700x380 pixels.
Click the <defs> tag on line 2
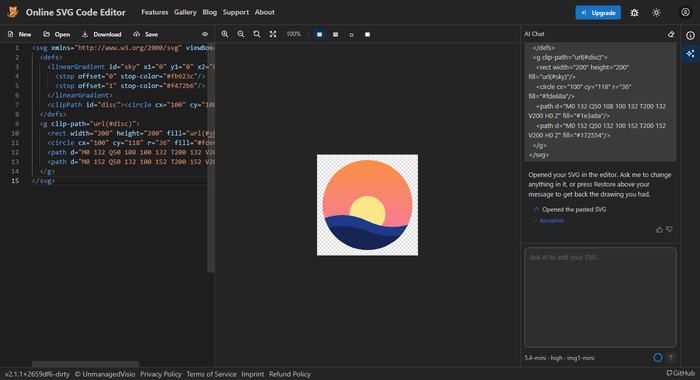[x=51, y=57]
